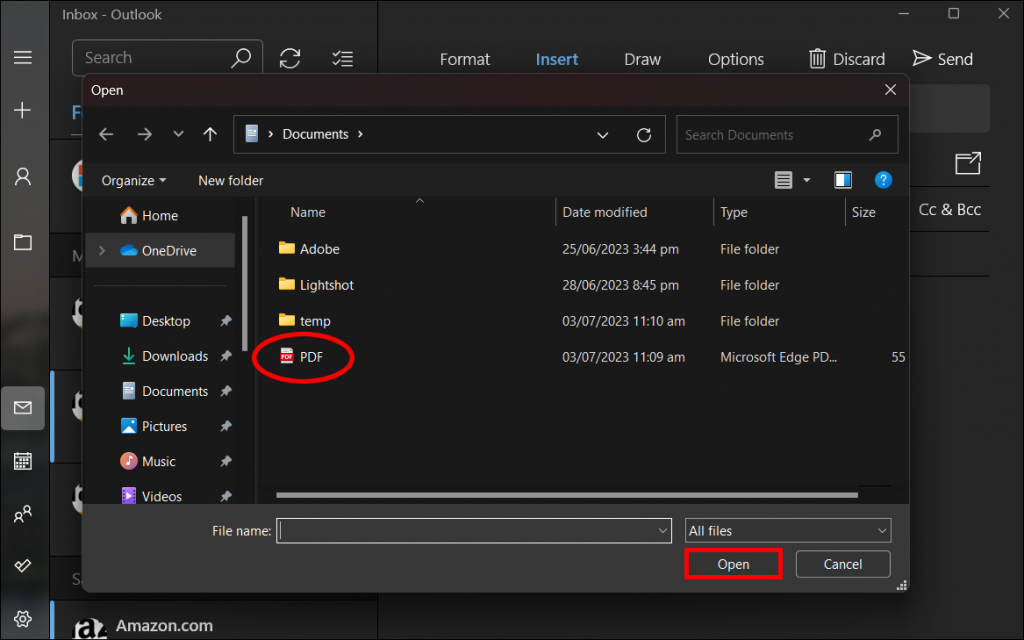This screenshot has height=640, width=1024.
Task: Pop out the compose window using its icon
Action: (967, 163)
